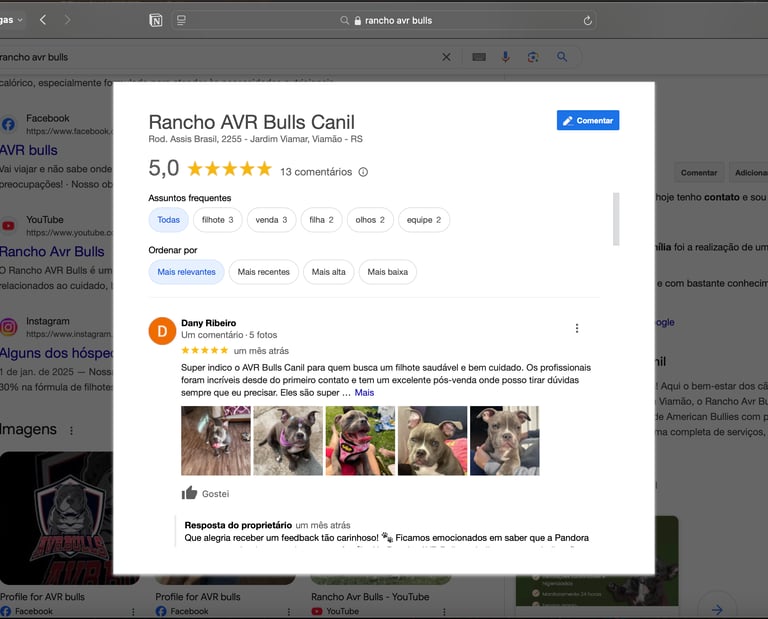The image size is (768, 619).
Task: Open the AVR bulls Facebook result link
Action: click(29, 150)
